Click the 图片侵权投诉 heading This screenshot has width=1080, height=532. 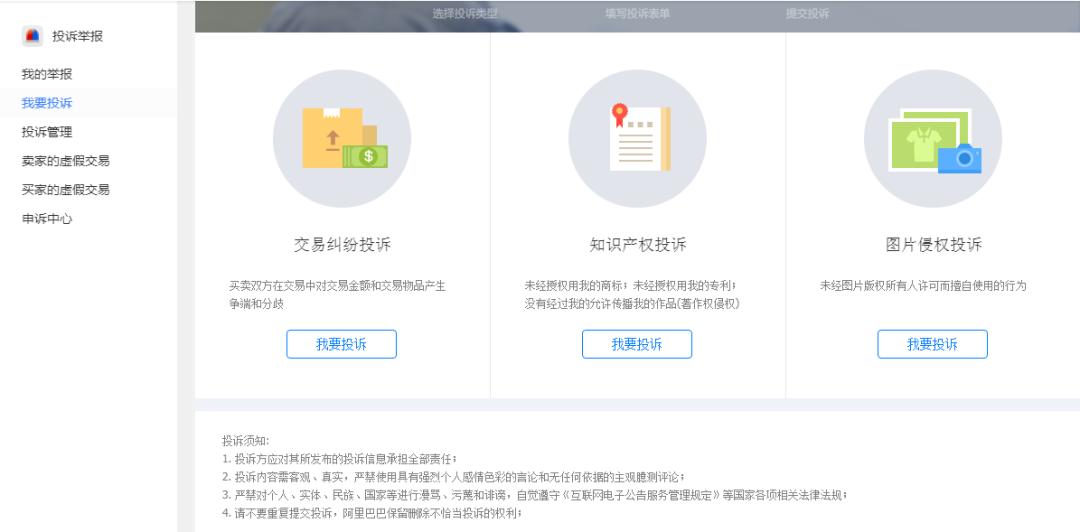tap(933, 245)
